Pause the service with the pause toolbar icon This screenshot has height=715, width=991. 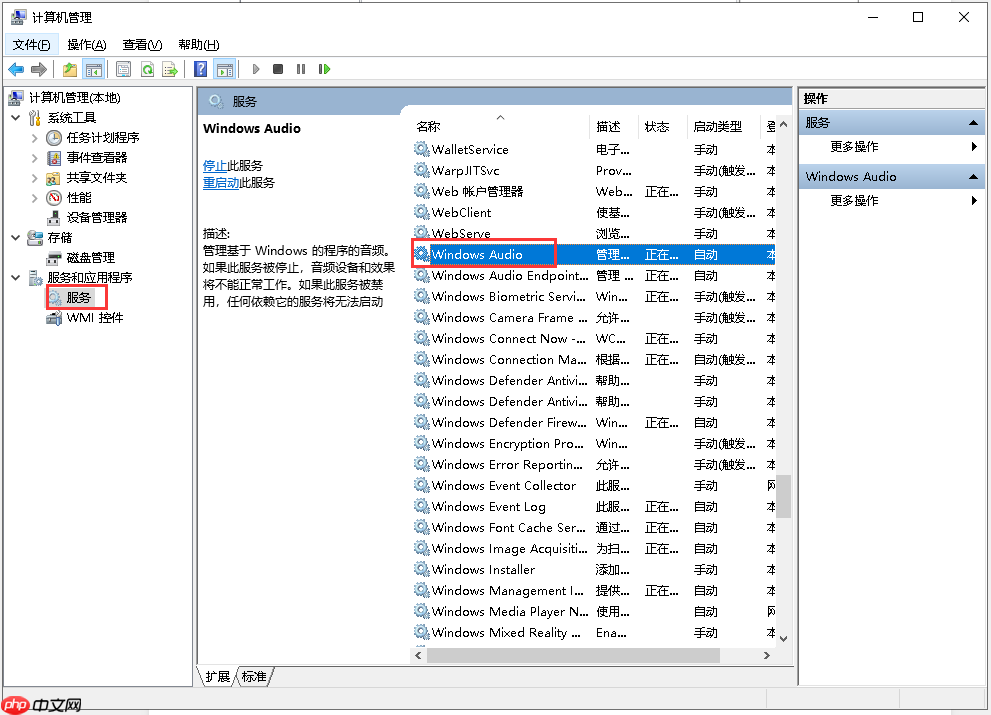(302, 68)
